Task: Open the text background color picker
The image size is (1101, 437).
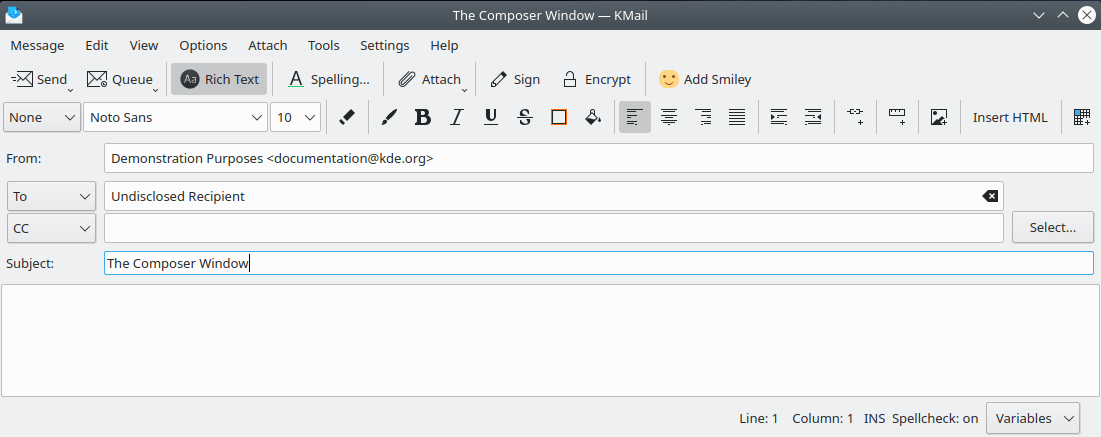Action: (593, 117)
